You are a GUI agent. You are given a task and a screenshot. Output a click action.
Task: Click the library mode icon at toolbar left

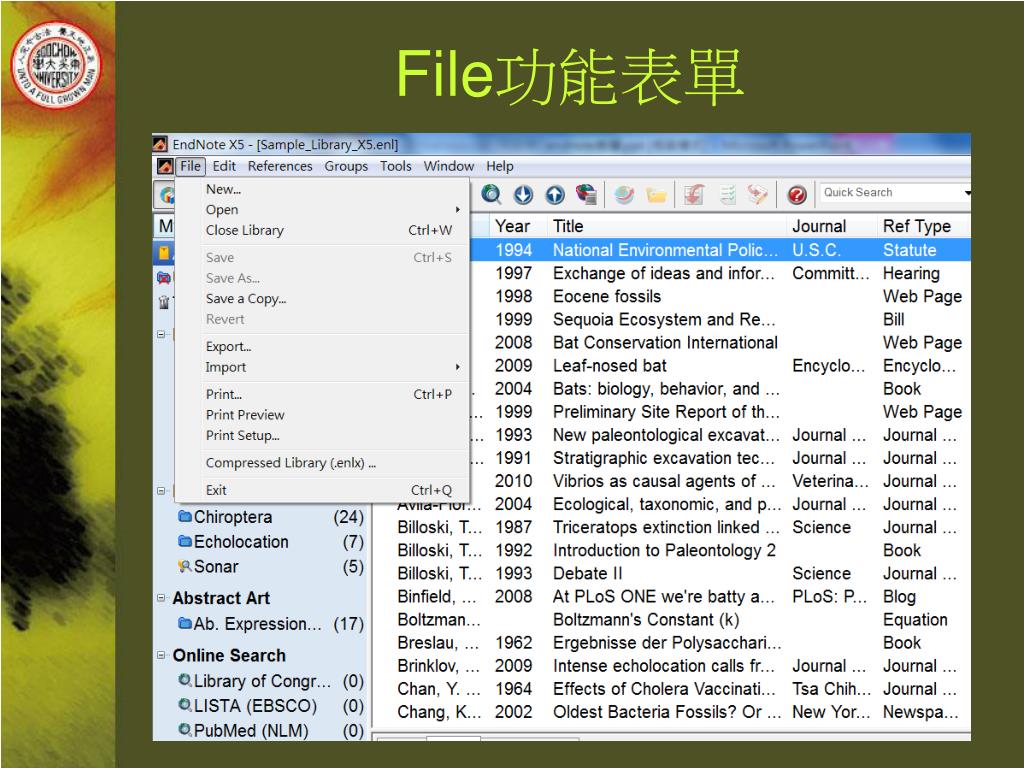166,194
